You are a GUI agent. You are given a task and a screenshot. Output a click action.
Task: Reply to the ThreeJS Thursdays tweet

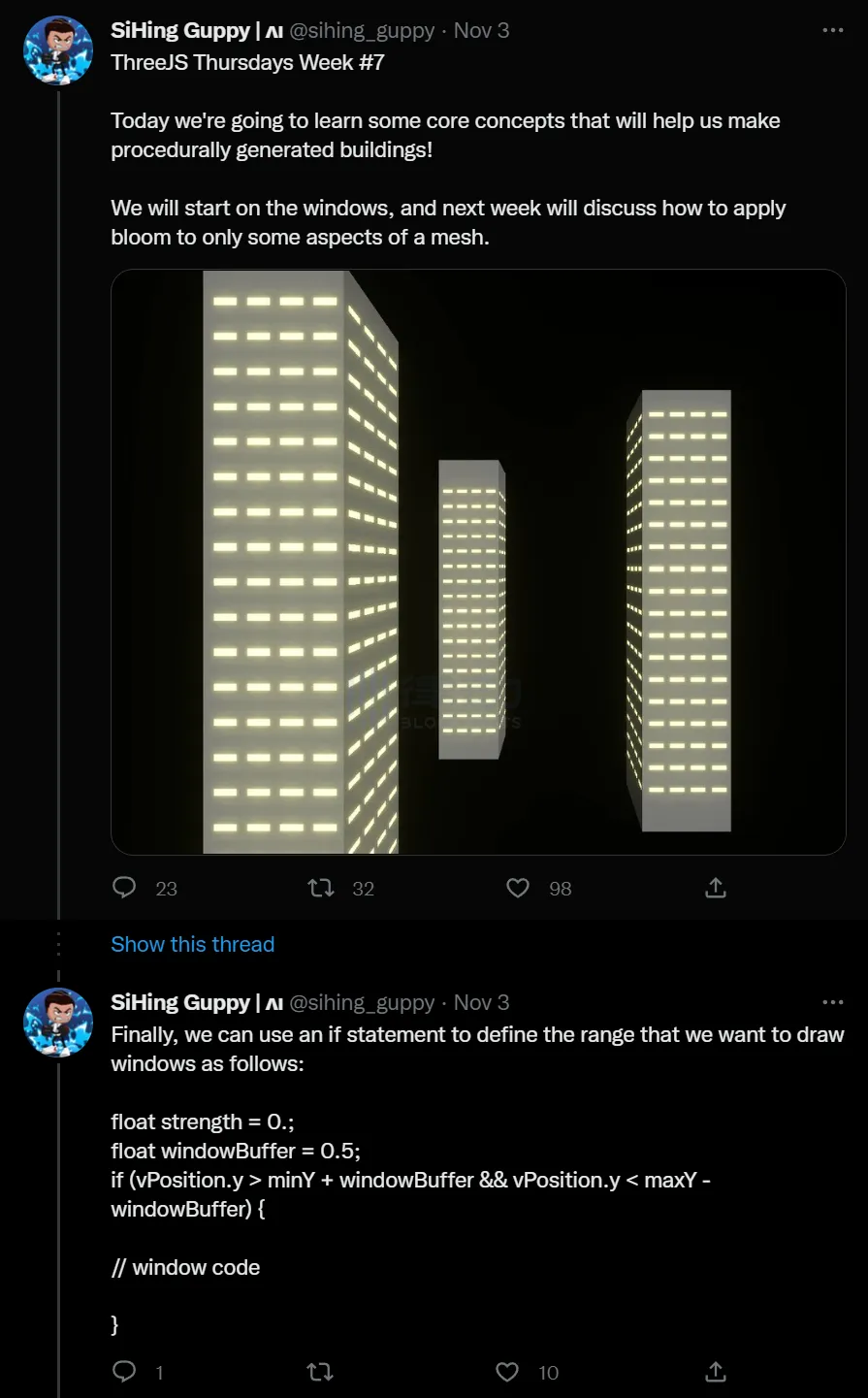point(125,888)
